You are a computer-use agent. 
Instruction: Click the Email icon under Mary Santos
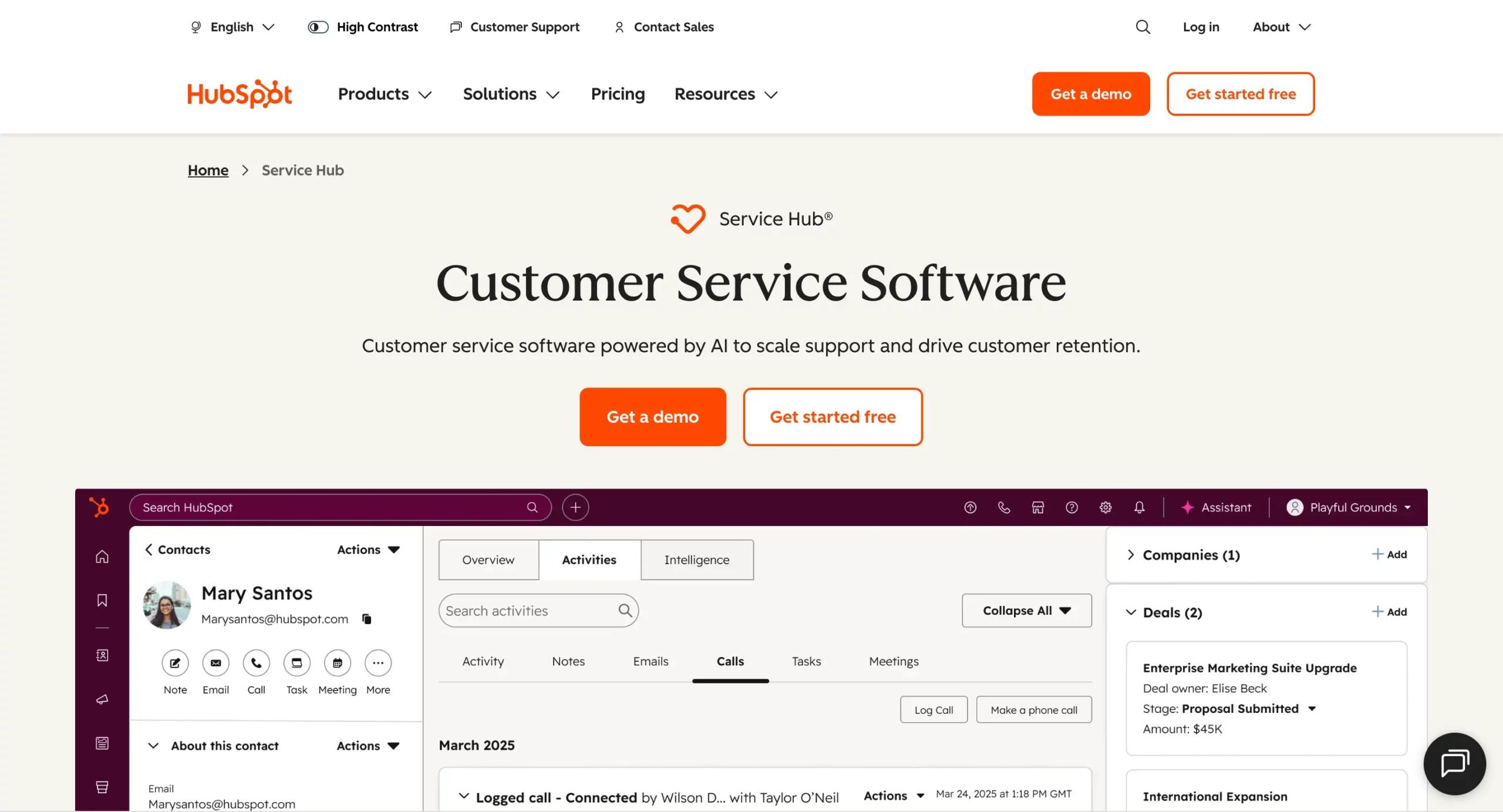pos(215,663)
